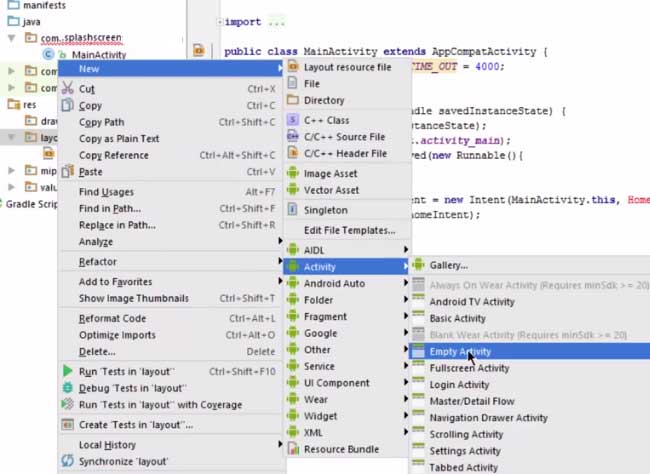Open the Fragment submenu

347,316
